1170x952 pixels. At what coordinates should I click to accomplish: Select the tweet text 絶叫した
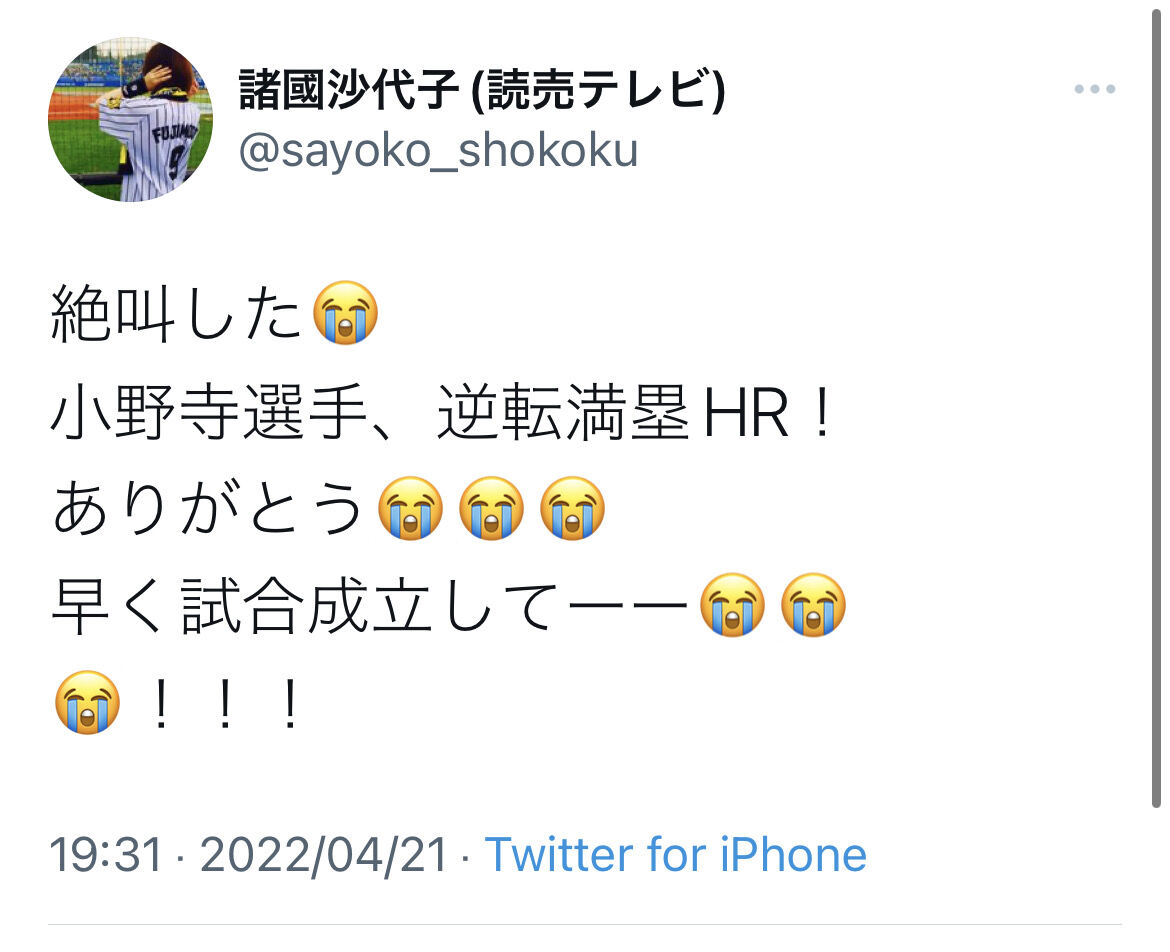tap(175, 315)
